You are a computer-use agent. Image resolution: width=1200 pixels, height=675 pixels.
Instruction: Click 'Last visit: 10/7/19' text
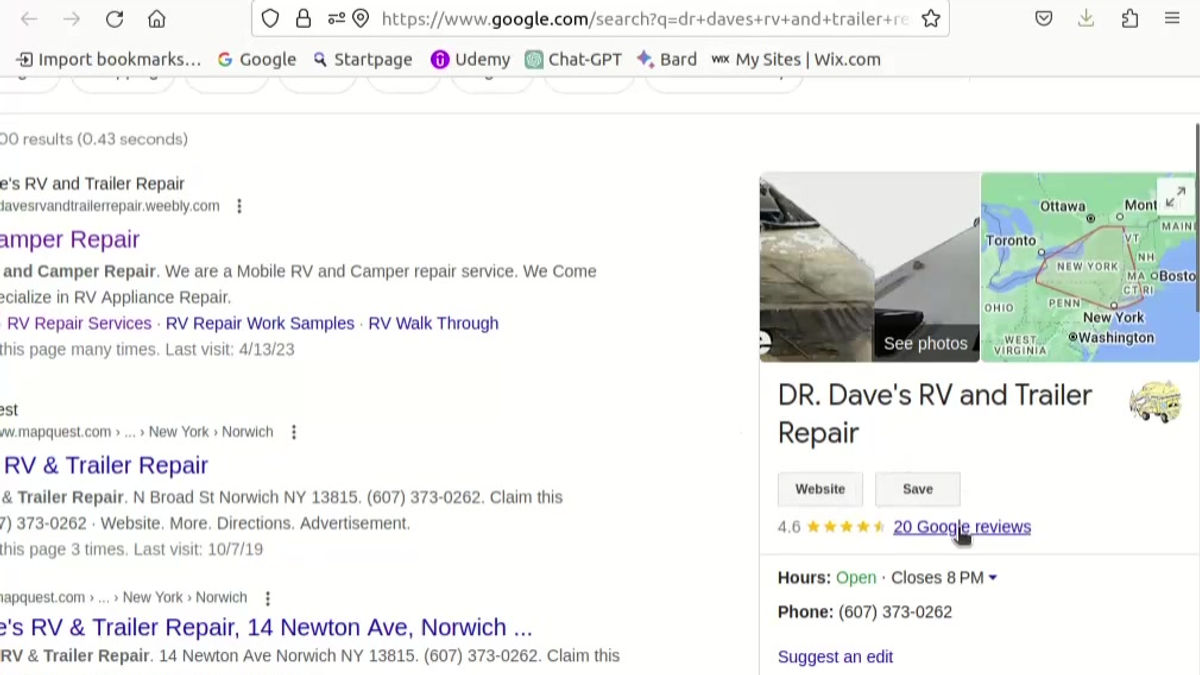198,549
